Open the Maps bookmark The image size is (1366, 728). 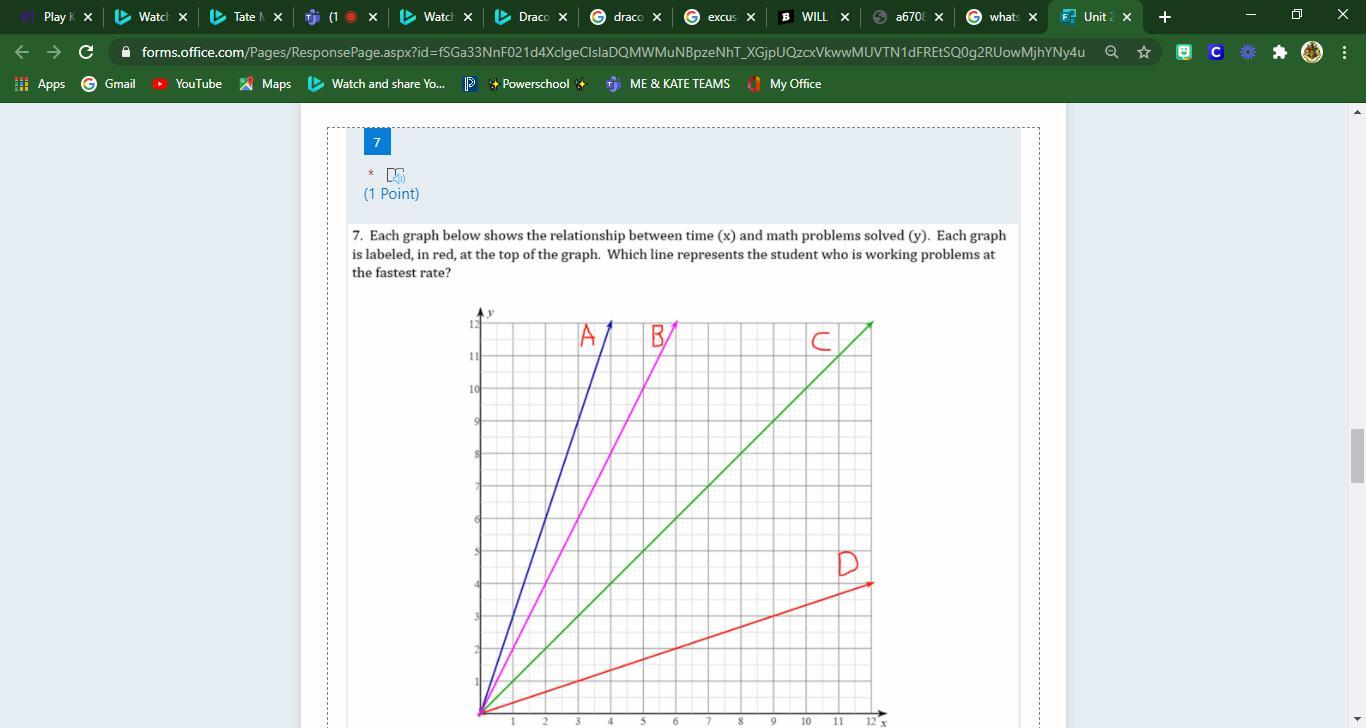click(265, 84)
